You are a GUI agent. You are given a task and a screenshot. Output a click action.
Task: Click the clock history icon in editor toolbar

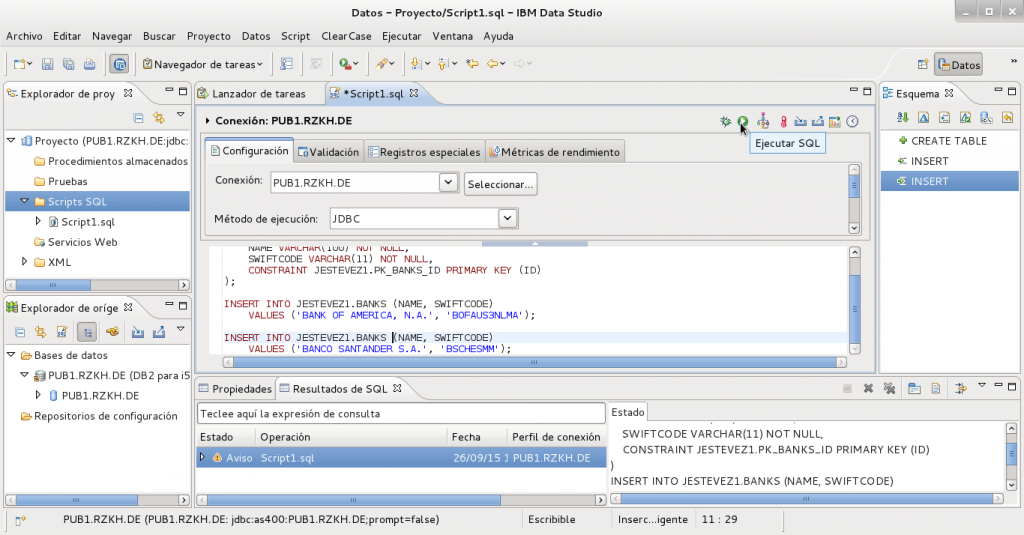click(852, 122)
